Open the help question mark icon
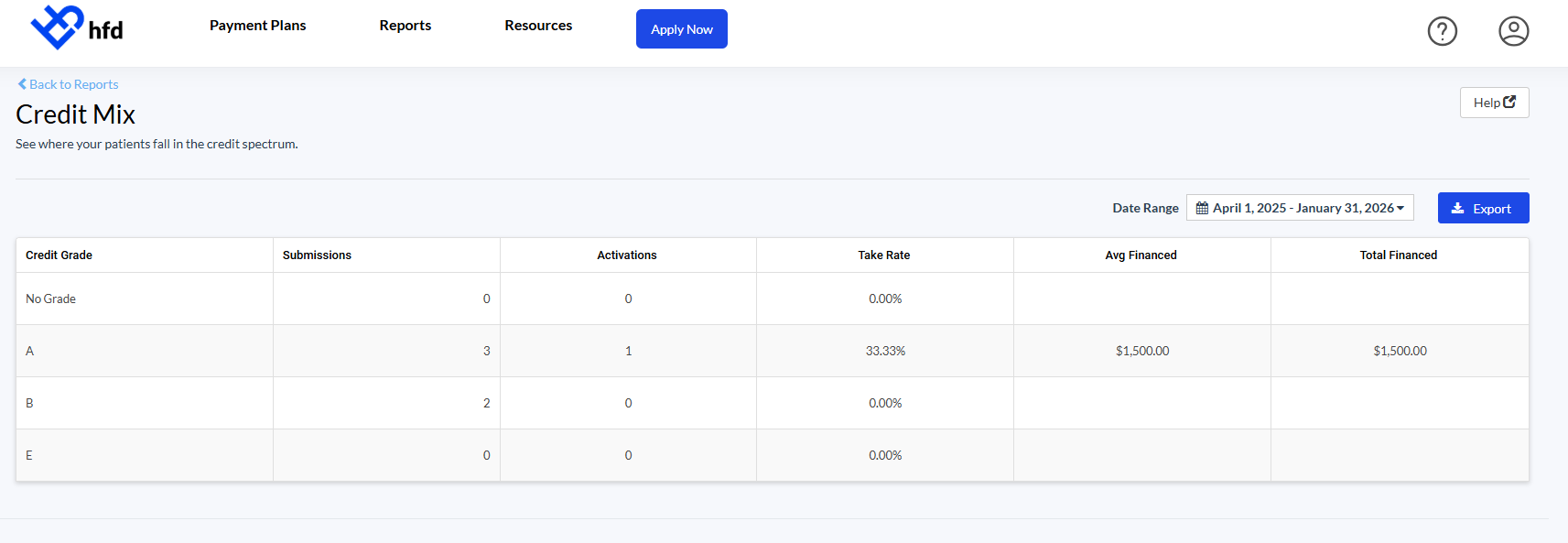This screenshot has height=543, width=1568. 1442,31
